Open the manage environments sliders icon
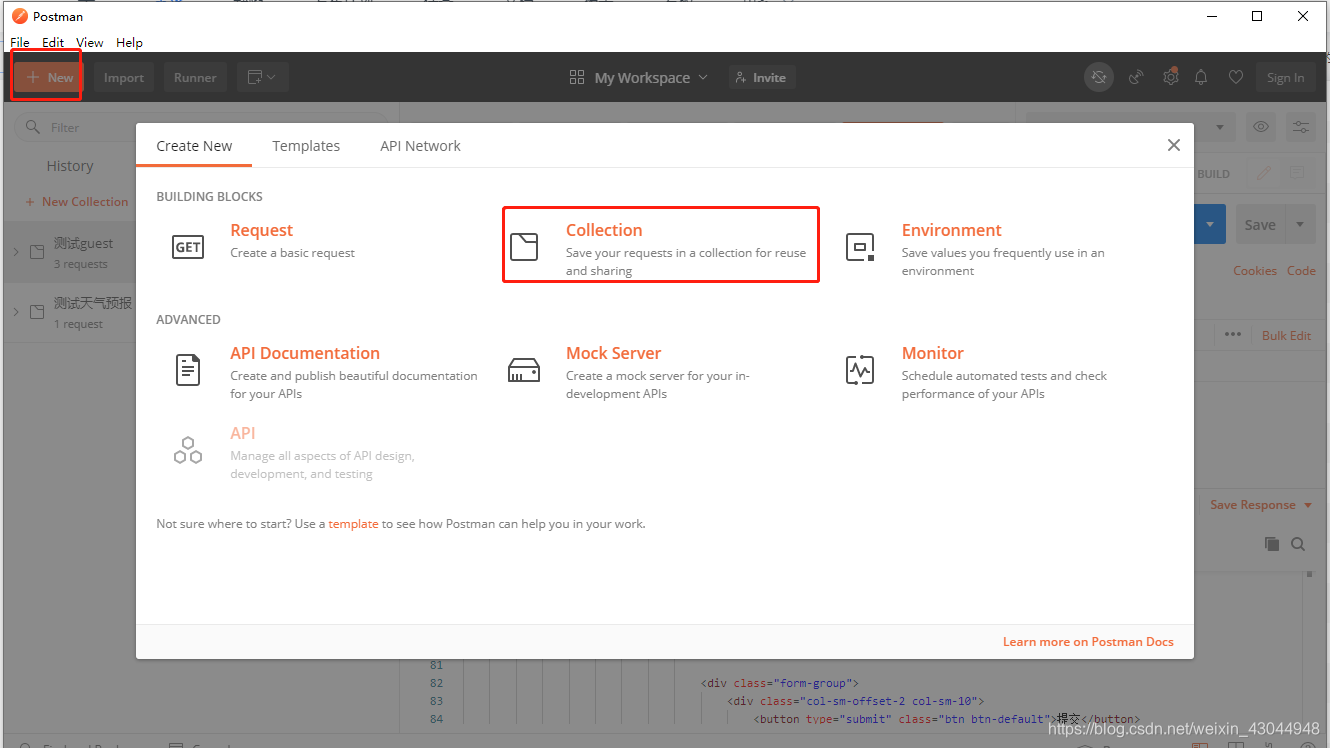This screenshot has height=748, width=1330. (x=1301, y=127)
